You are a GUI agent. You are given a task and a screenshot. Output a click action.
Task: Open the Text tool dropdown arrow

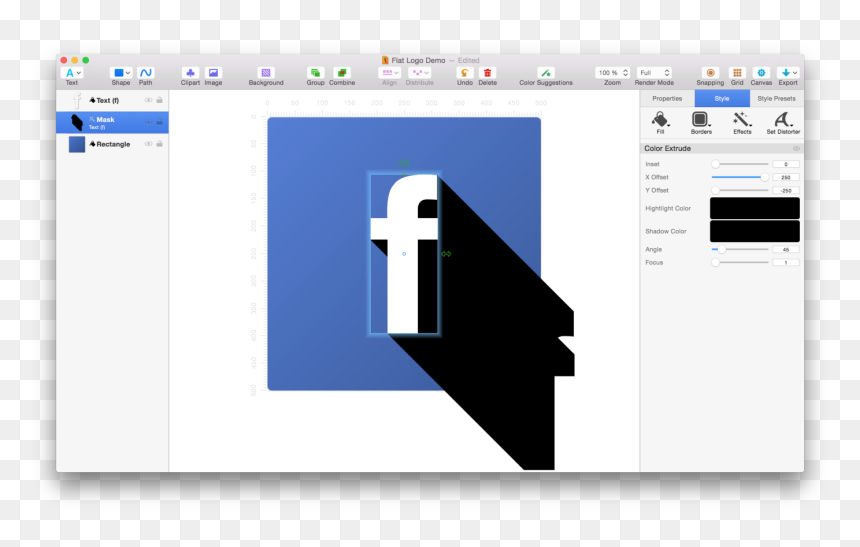point(79,73)
